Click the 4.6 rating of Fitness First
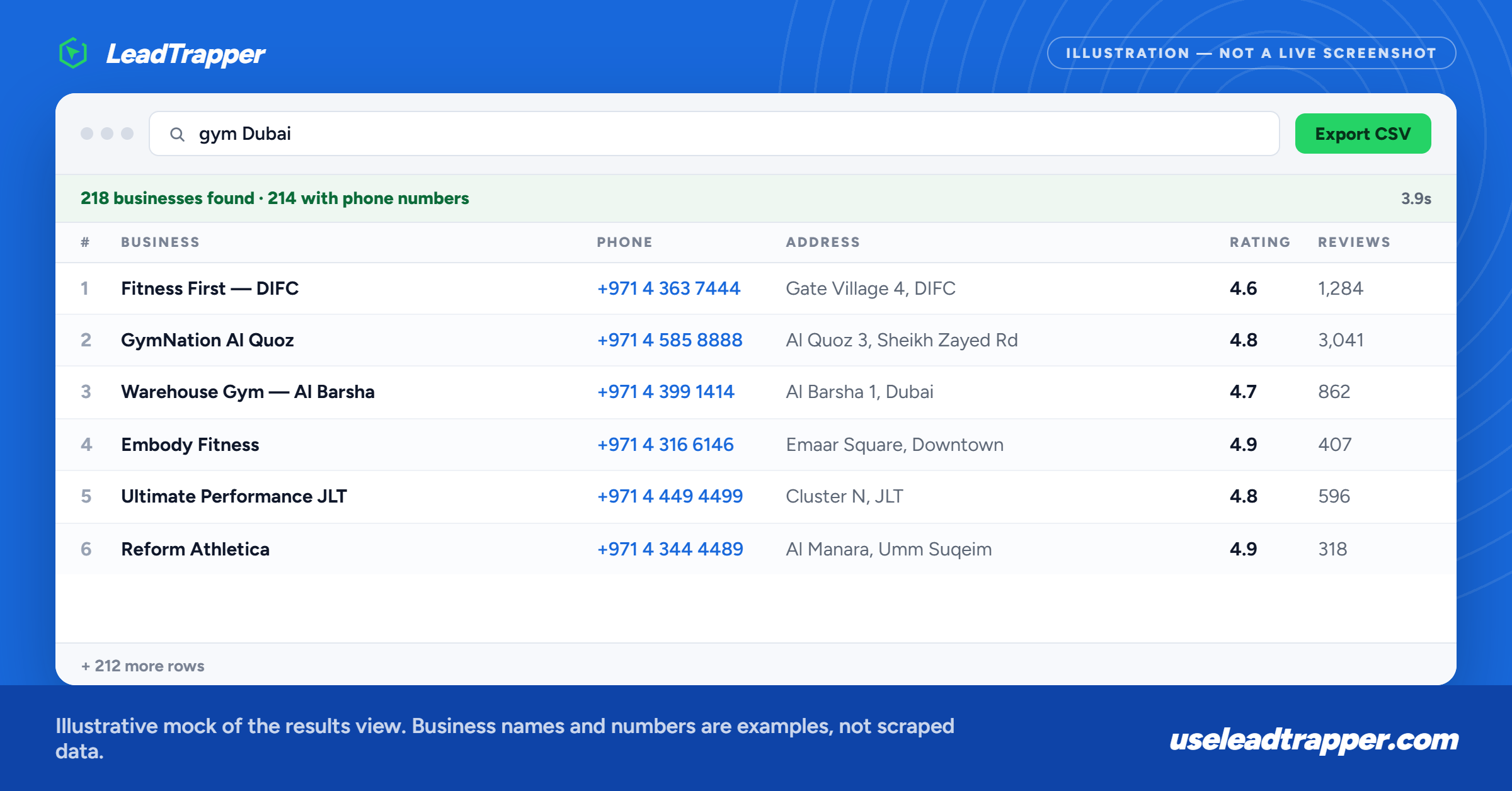1512x791 pixels. click(x=1243, y=288)
